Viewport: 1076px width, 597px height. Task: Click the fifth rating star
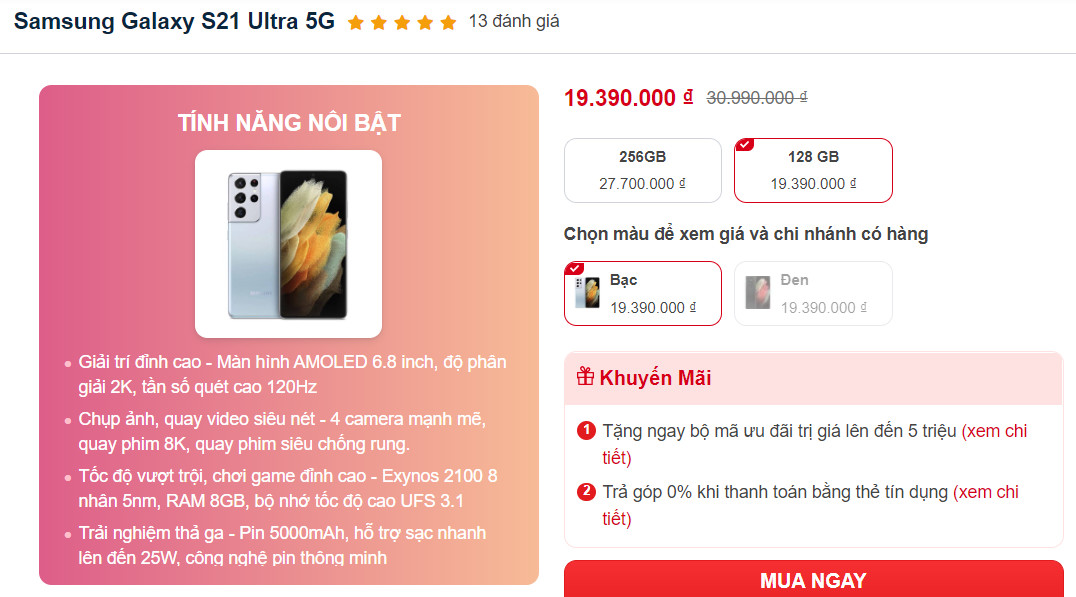[x=448, y=23]
